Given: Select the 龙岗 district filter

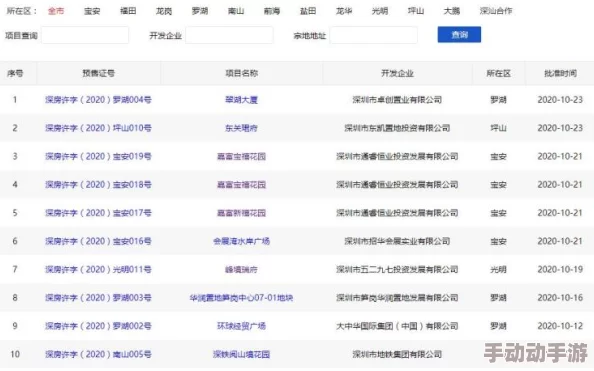Looking at the screenshot, I should tap(164, 11).
